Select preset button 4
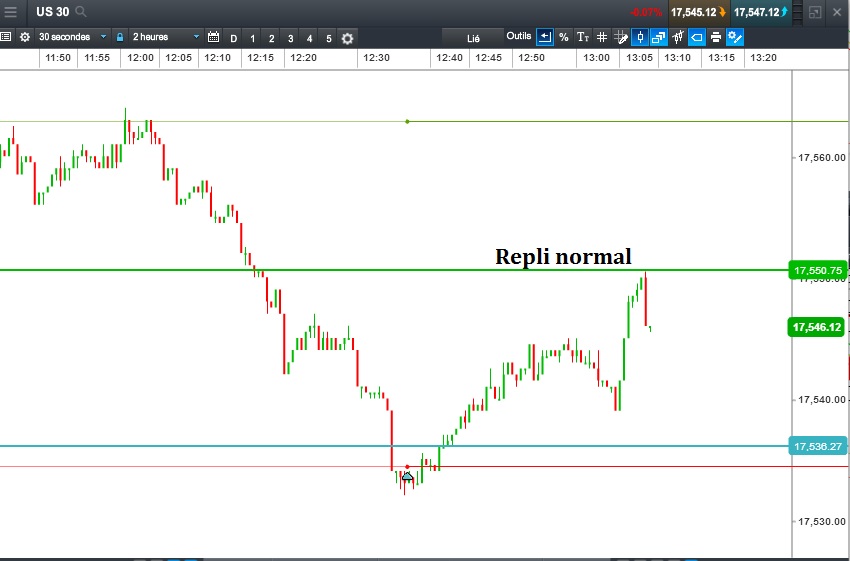The width and height of the screenshot is (850, 561). [x=310, y=38]
